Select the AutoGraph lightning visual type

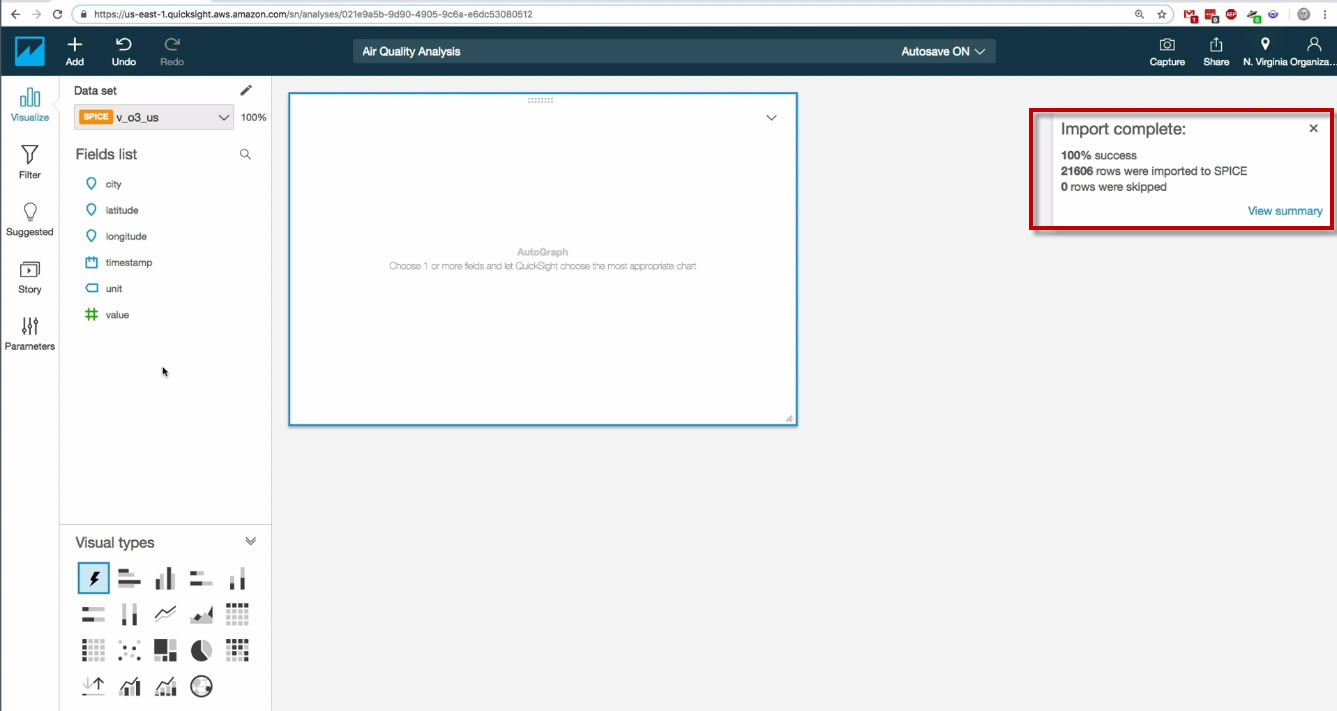pyautogui.click(x=94, y=578)
